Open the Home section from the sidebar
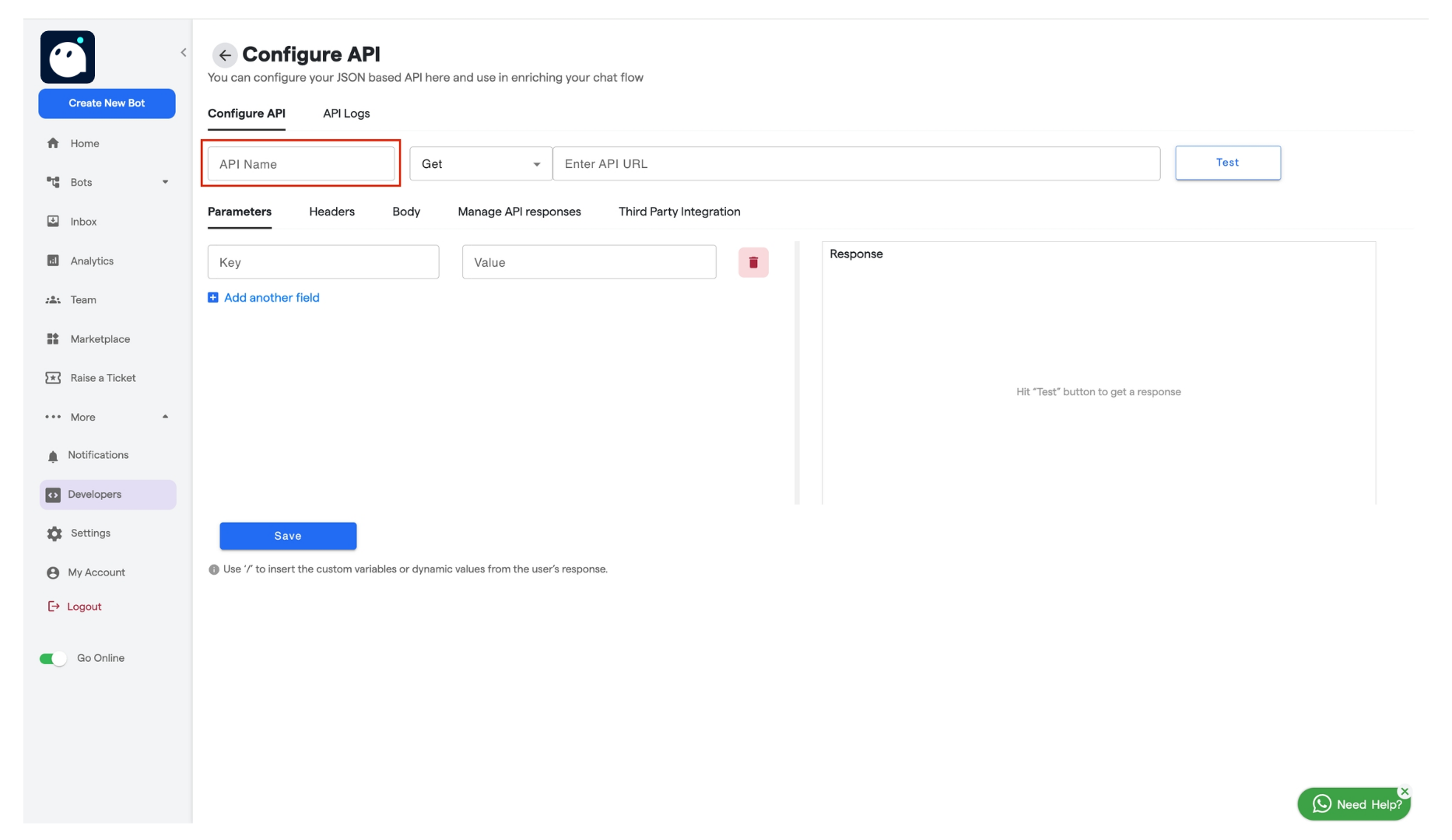 [83, 143]
